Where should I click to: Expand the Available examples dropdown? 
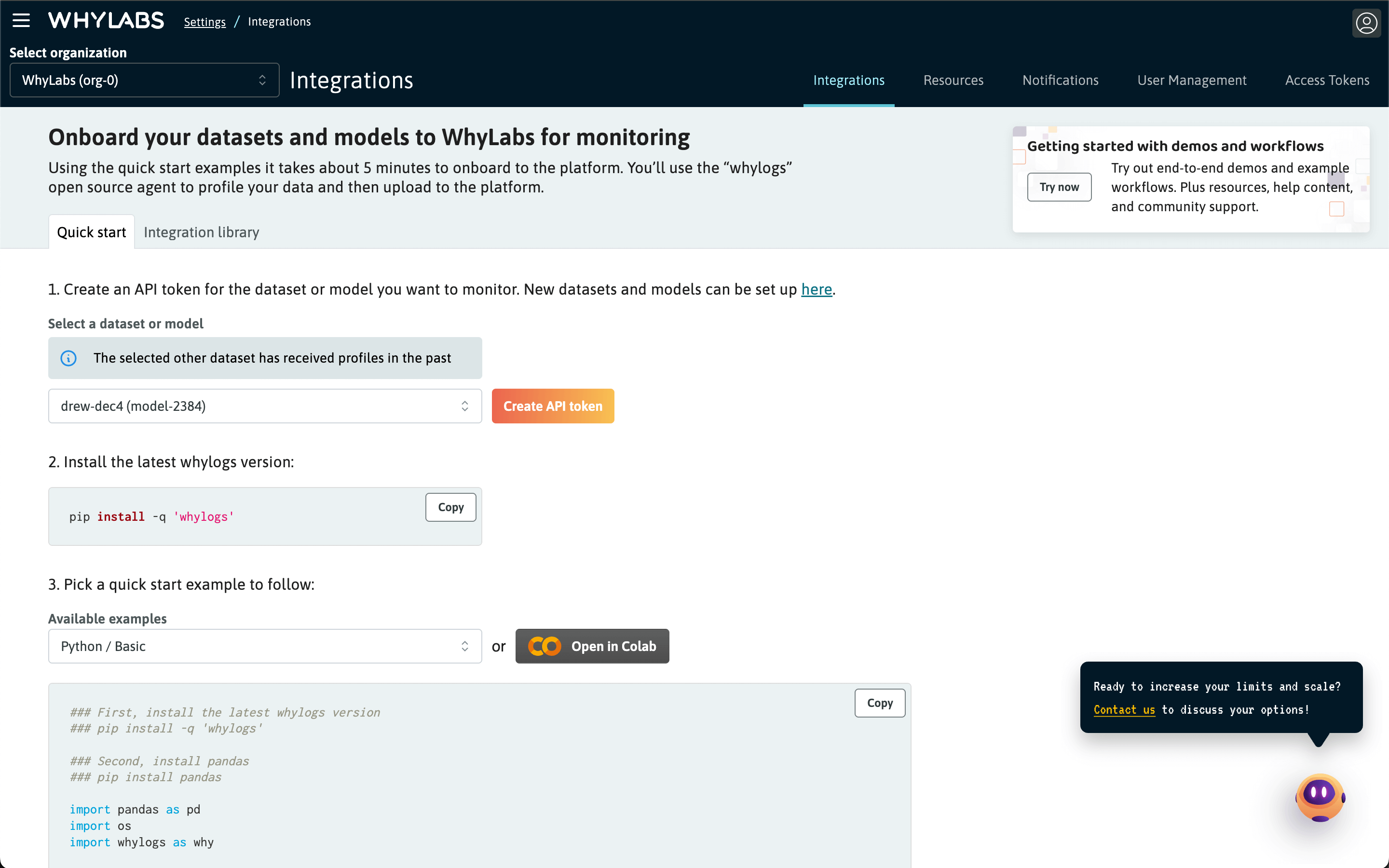pyautogui.click(x=265, y=646)
